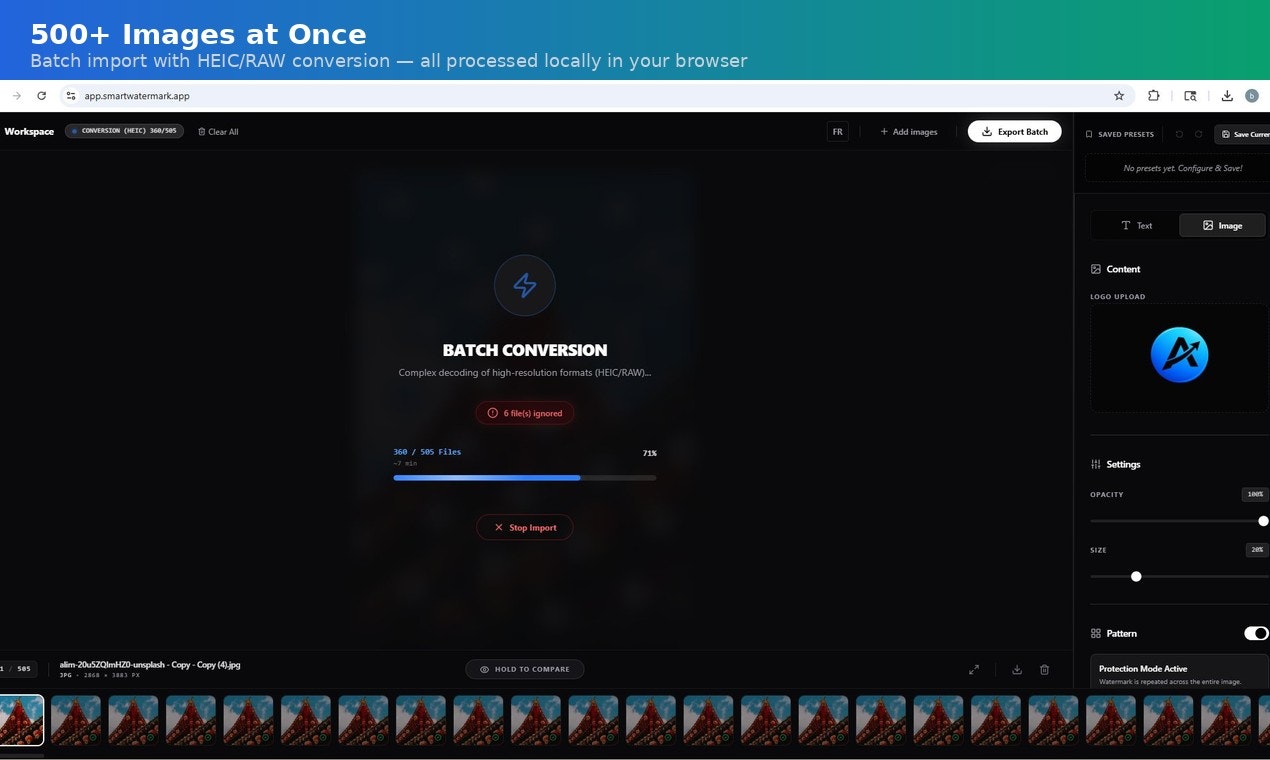
Task: Switch language with FR button
Action: pyautogui.click(x=838, y=132)
